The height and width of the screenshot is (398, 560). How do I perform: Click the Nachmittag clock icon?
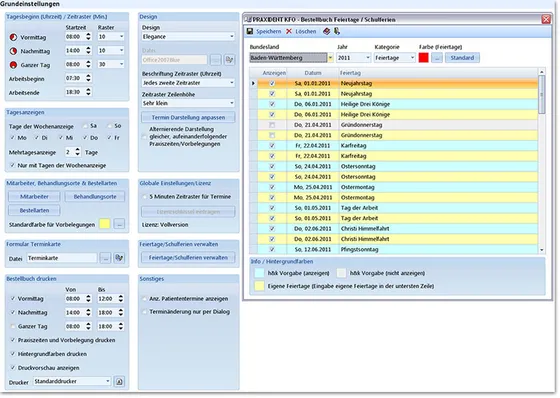13,51
